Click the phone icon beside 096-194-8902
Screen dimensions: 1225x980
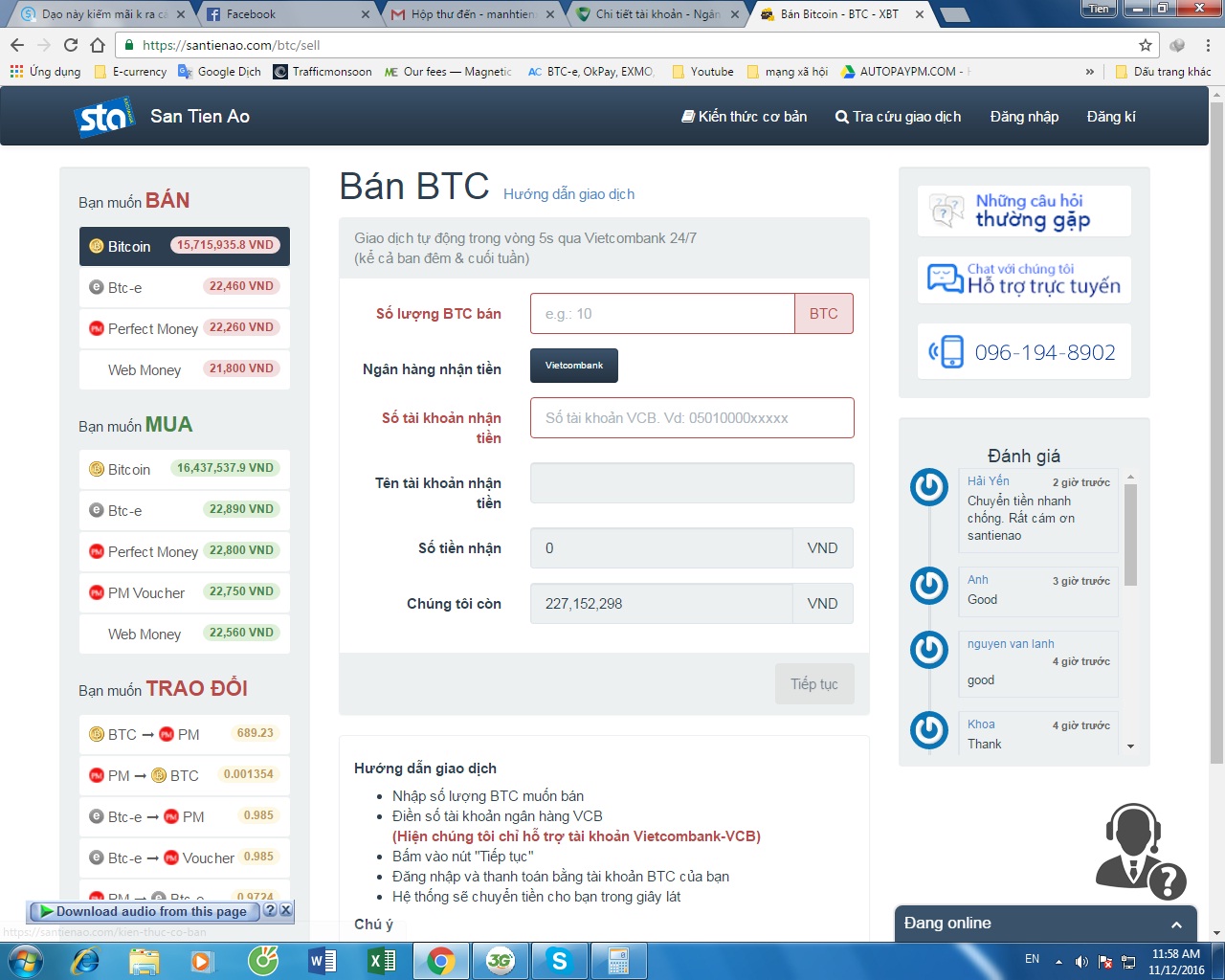pyautogui.click(x=947, y=351)
